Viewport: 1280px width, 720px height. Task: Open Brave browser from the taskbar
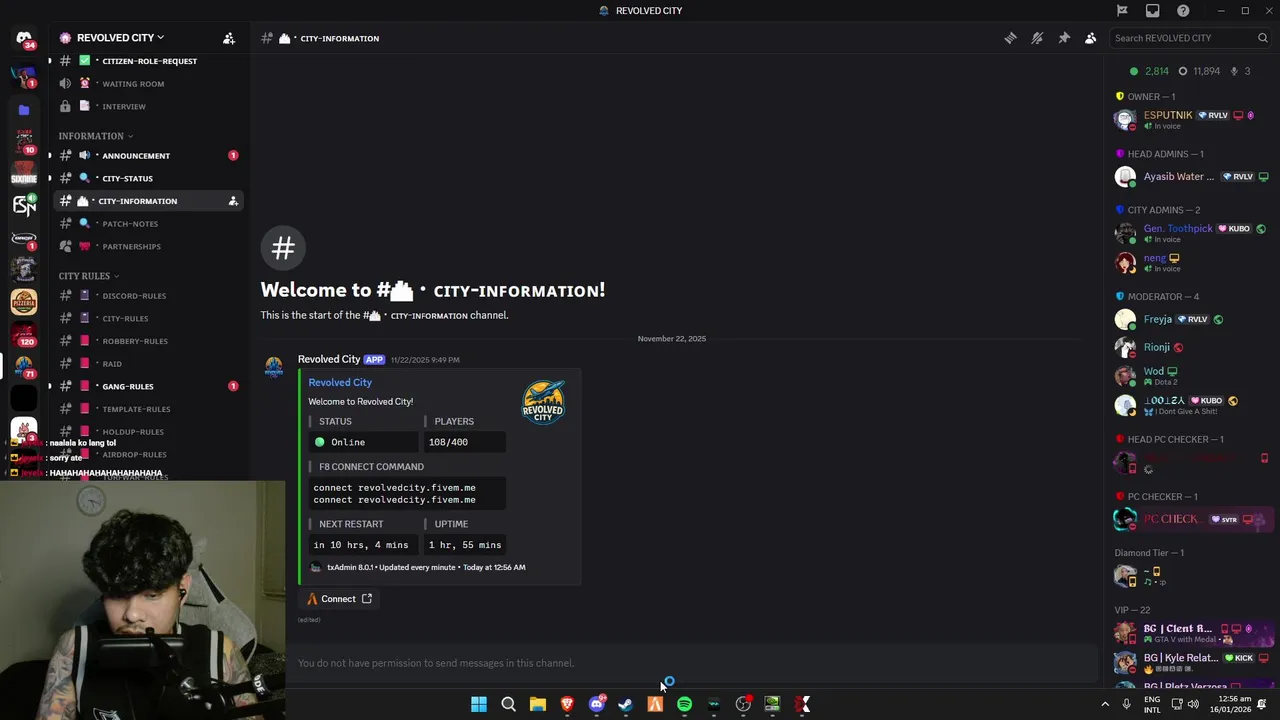pos(567,705)
